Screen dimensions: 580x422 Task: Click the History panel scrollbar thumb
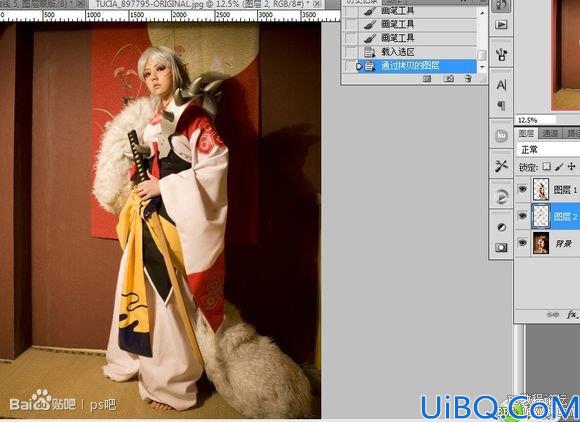pos(482,55)
